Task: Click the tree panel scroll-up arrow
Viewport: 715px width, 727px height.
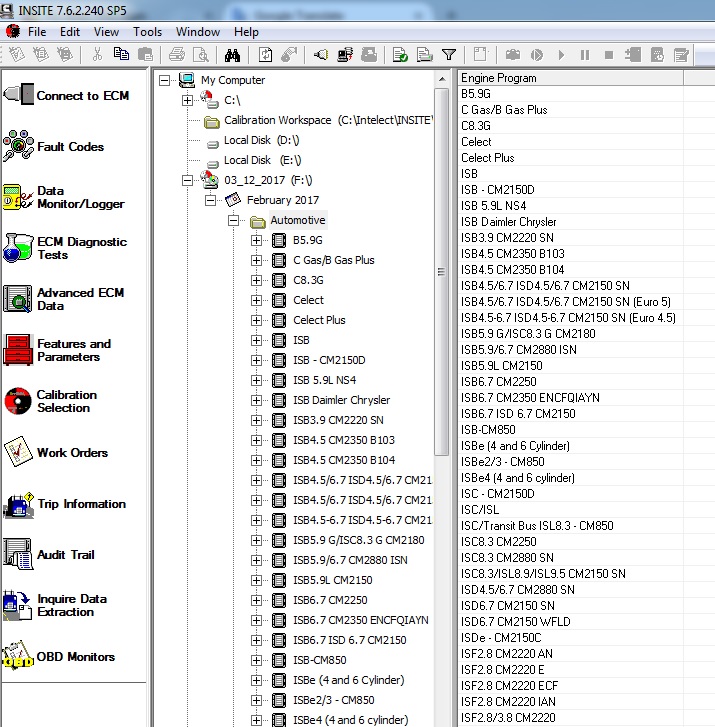Action: tap(442, 79)
